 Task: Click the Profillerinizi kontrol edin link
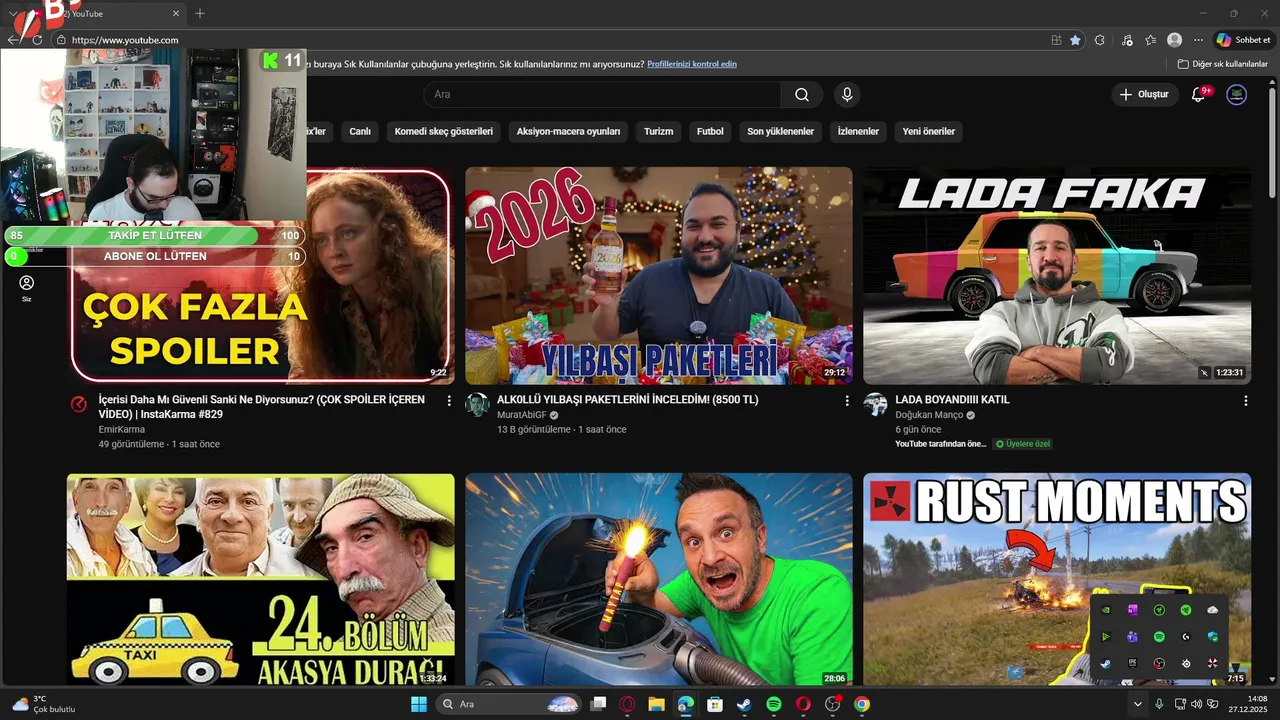point(692,64)
